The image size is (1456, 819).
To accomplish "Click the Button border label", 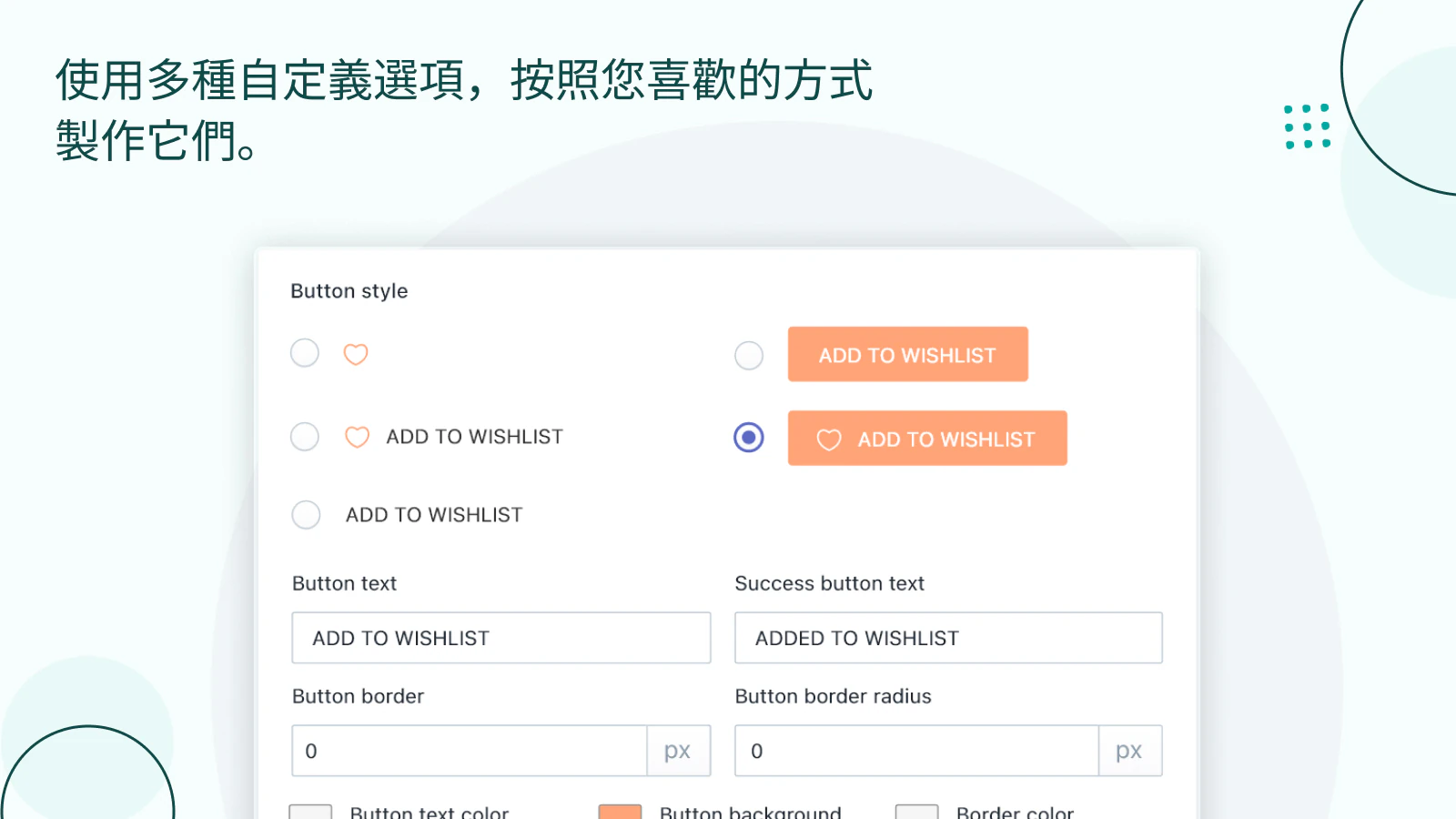I will tap(359, 696).
